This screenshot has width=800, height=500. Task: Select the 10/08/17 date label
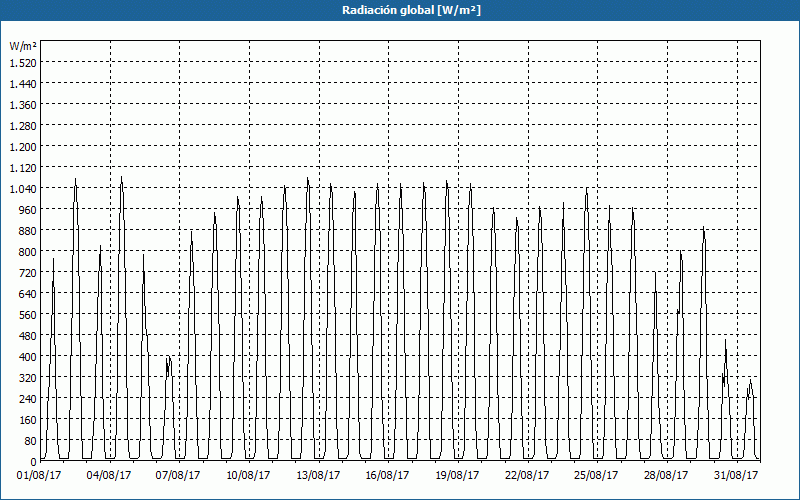coord(248,475)
